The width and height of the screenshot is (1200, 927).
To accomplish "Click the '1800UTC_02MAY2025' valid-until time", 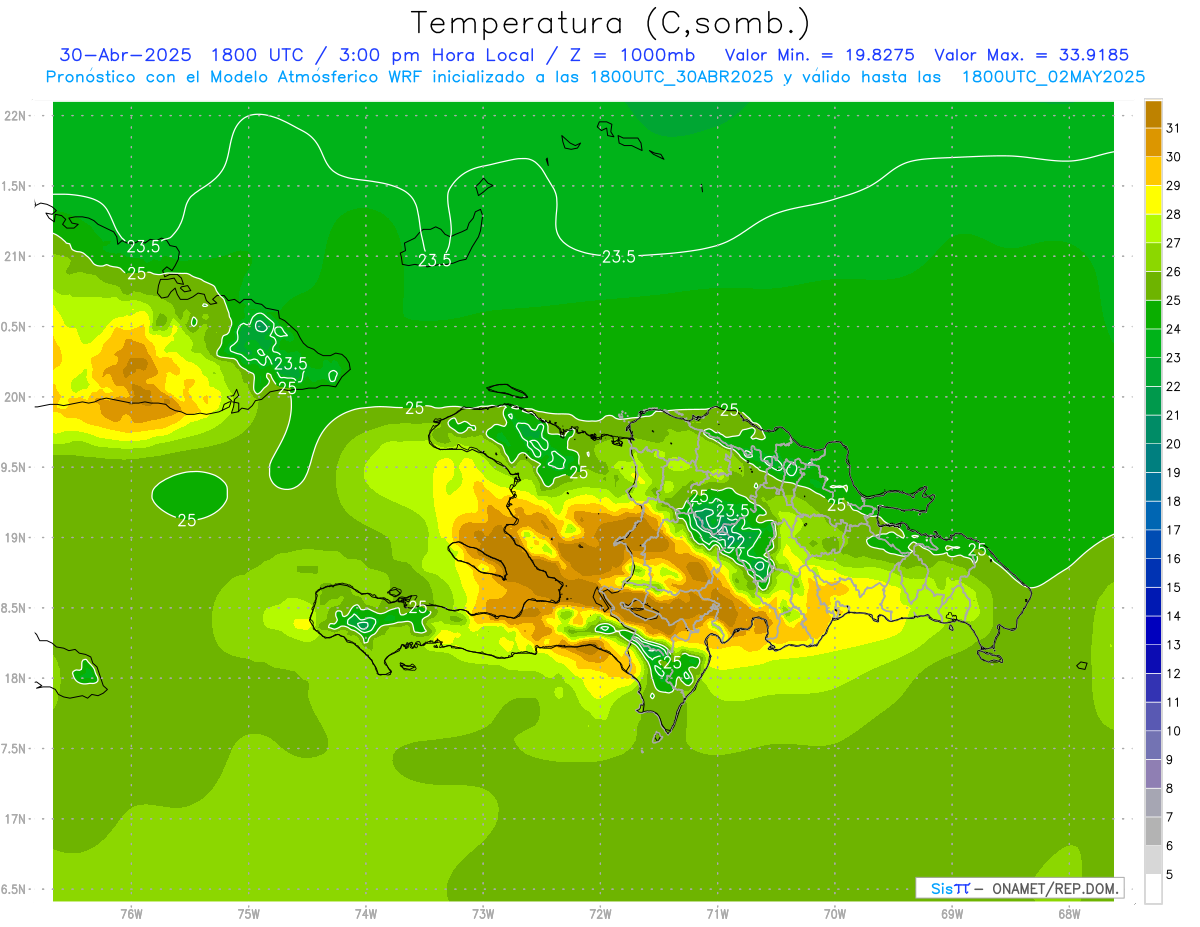I will click(x=1053, y=77).
